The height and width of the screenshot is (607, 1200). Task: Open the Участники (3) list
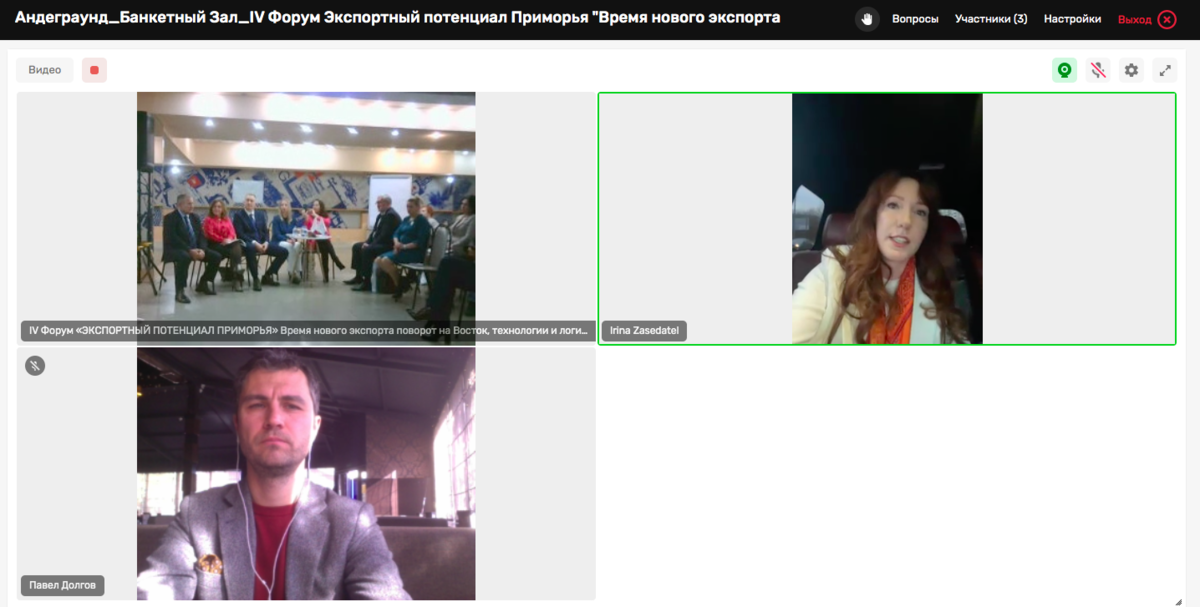tap(991, 19)
